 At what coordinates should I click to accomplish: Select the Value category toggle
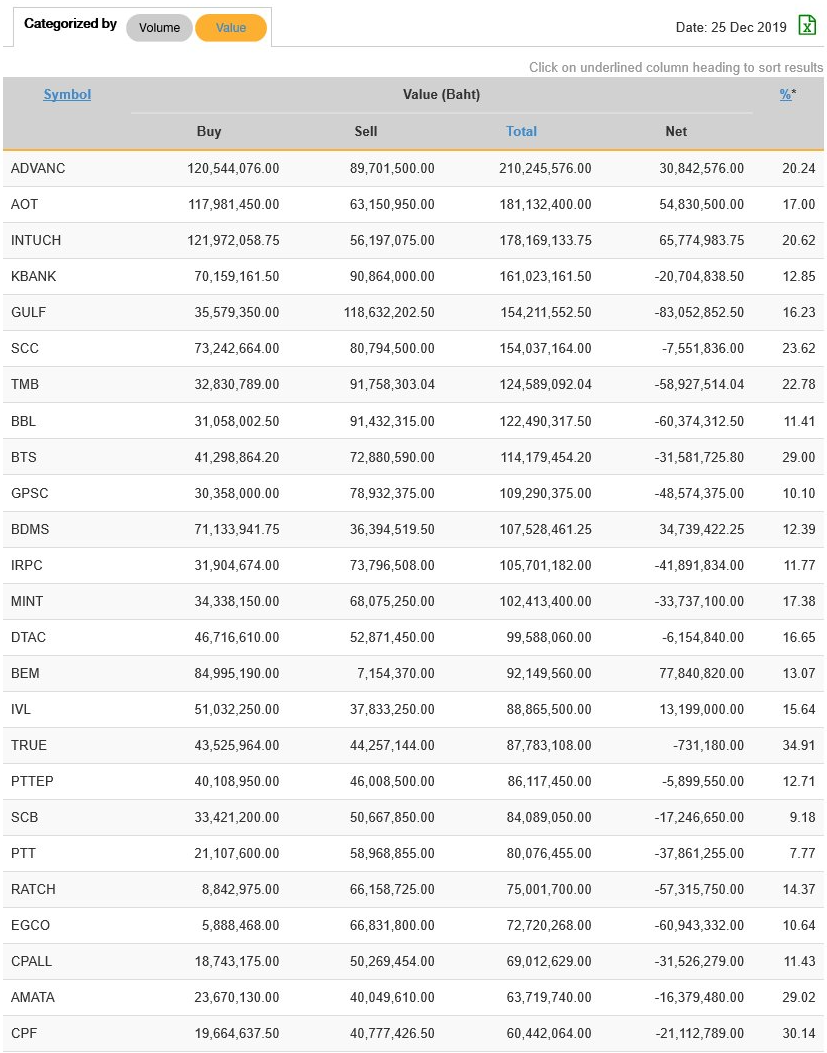[x=231, y=28]
